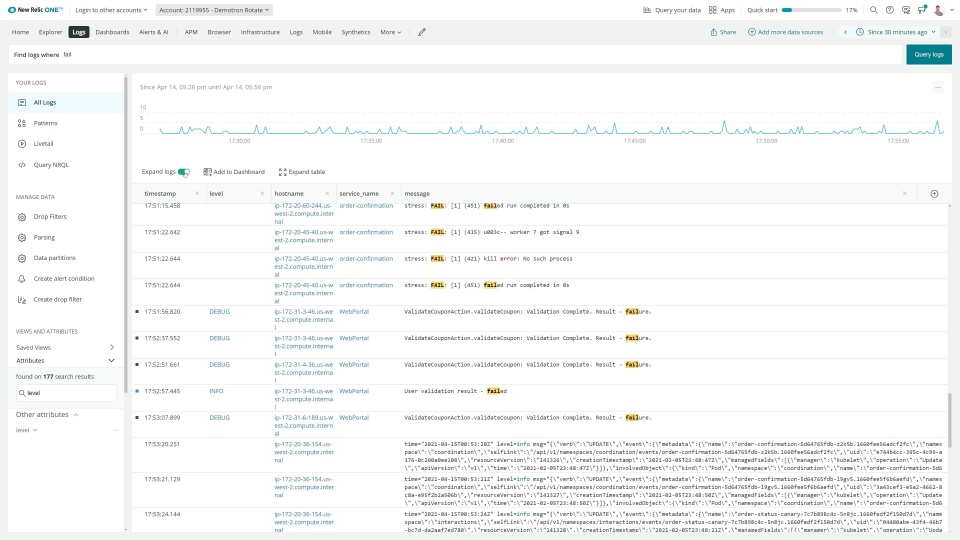Image resolution: width=960 pixels, height=540 pixels.
Task: Go to next time range arrow
Action: point(945,32)
